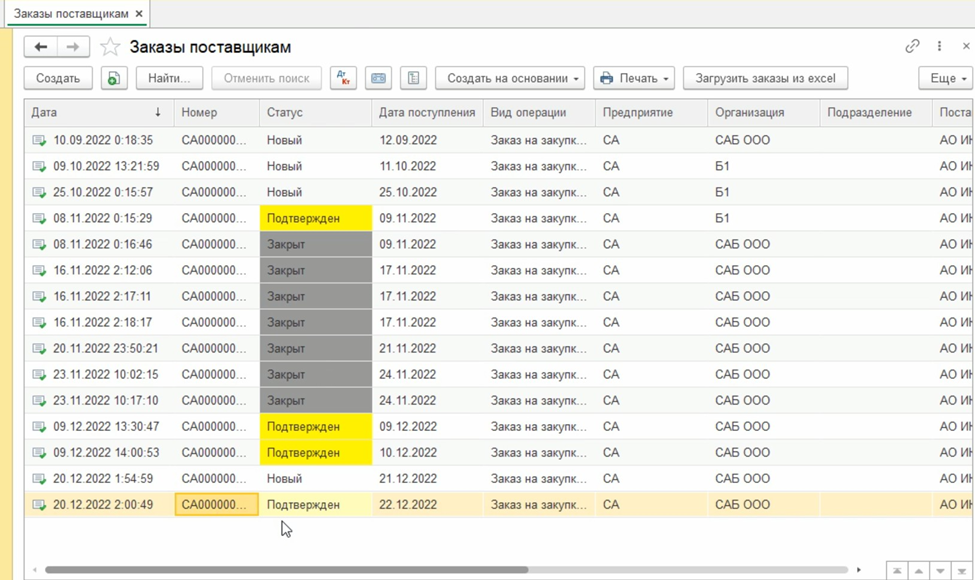Click Отменить поиск button
This screenshot has height=580, width=975.
[x=266, y=78]
